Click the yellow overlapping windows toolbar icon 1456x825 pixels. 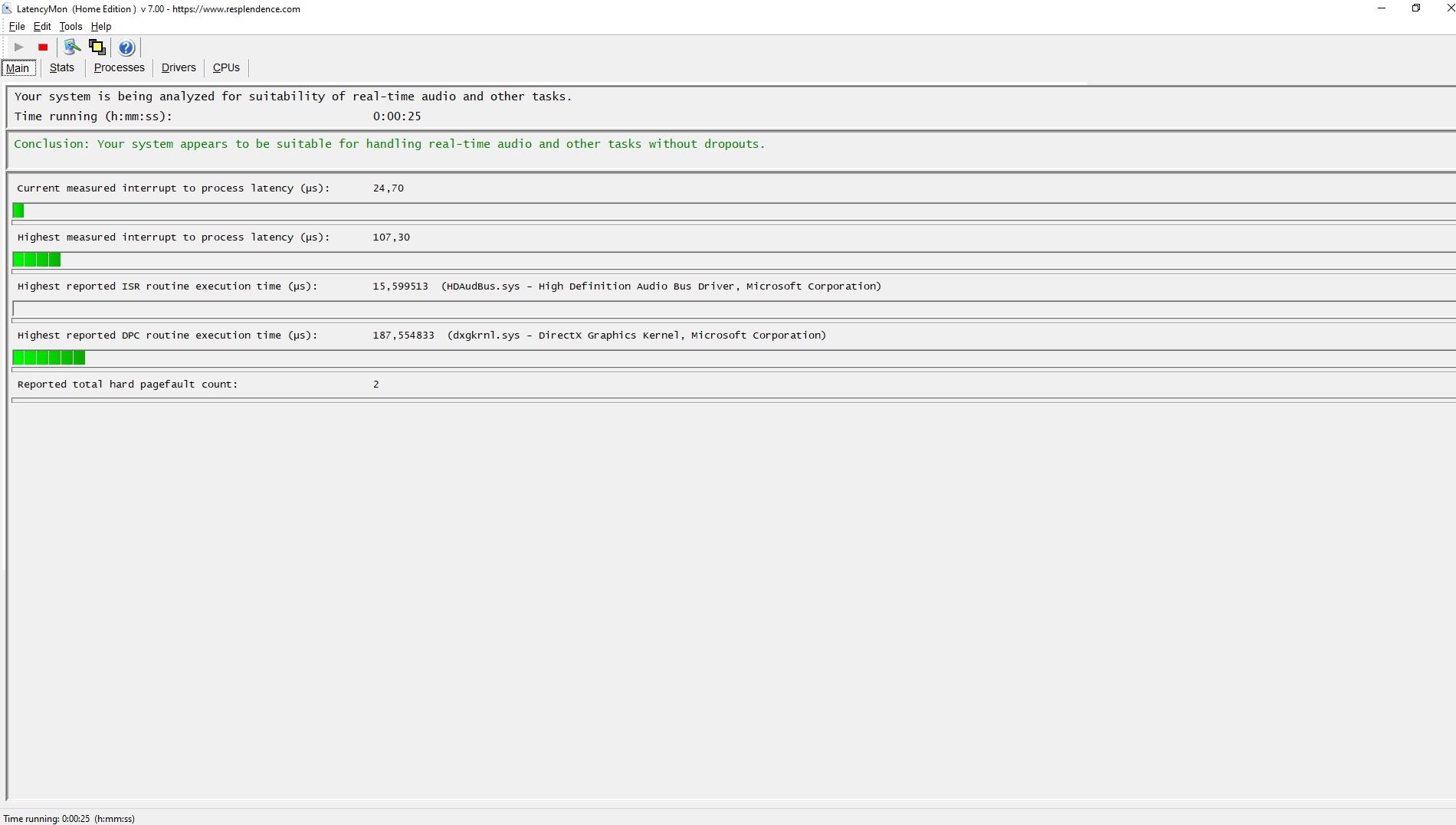[97, 47]
